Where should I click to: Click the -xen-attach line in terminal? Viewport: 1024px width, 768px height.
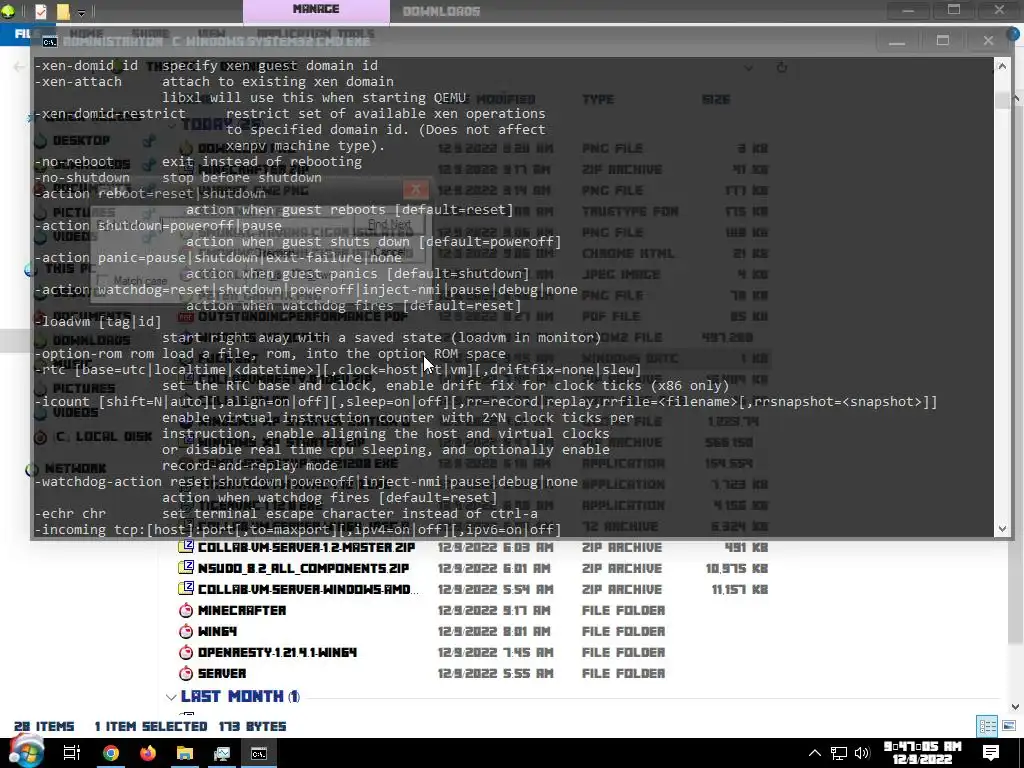click(x=214, y=82)
